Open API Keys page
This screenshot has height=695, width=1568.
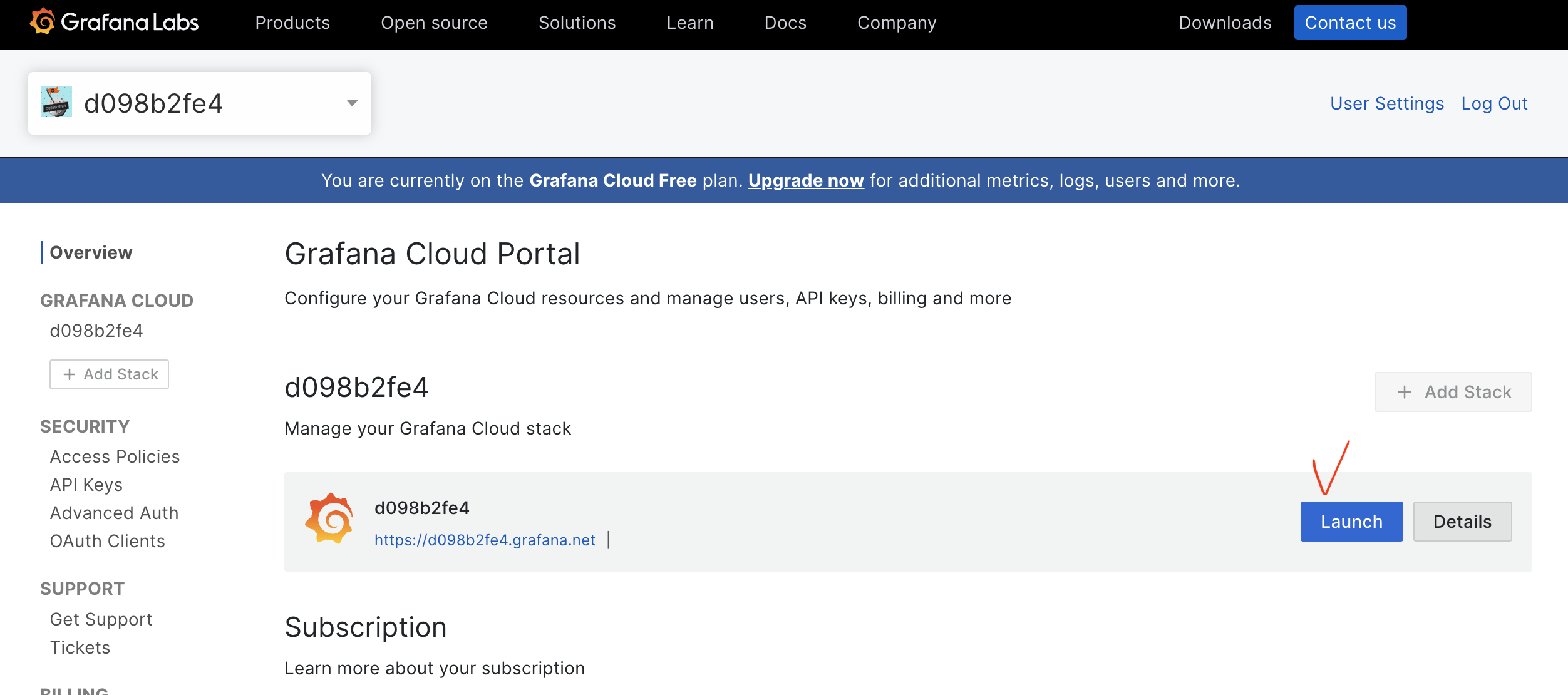(x=86, y=485)
